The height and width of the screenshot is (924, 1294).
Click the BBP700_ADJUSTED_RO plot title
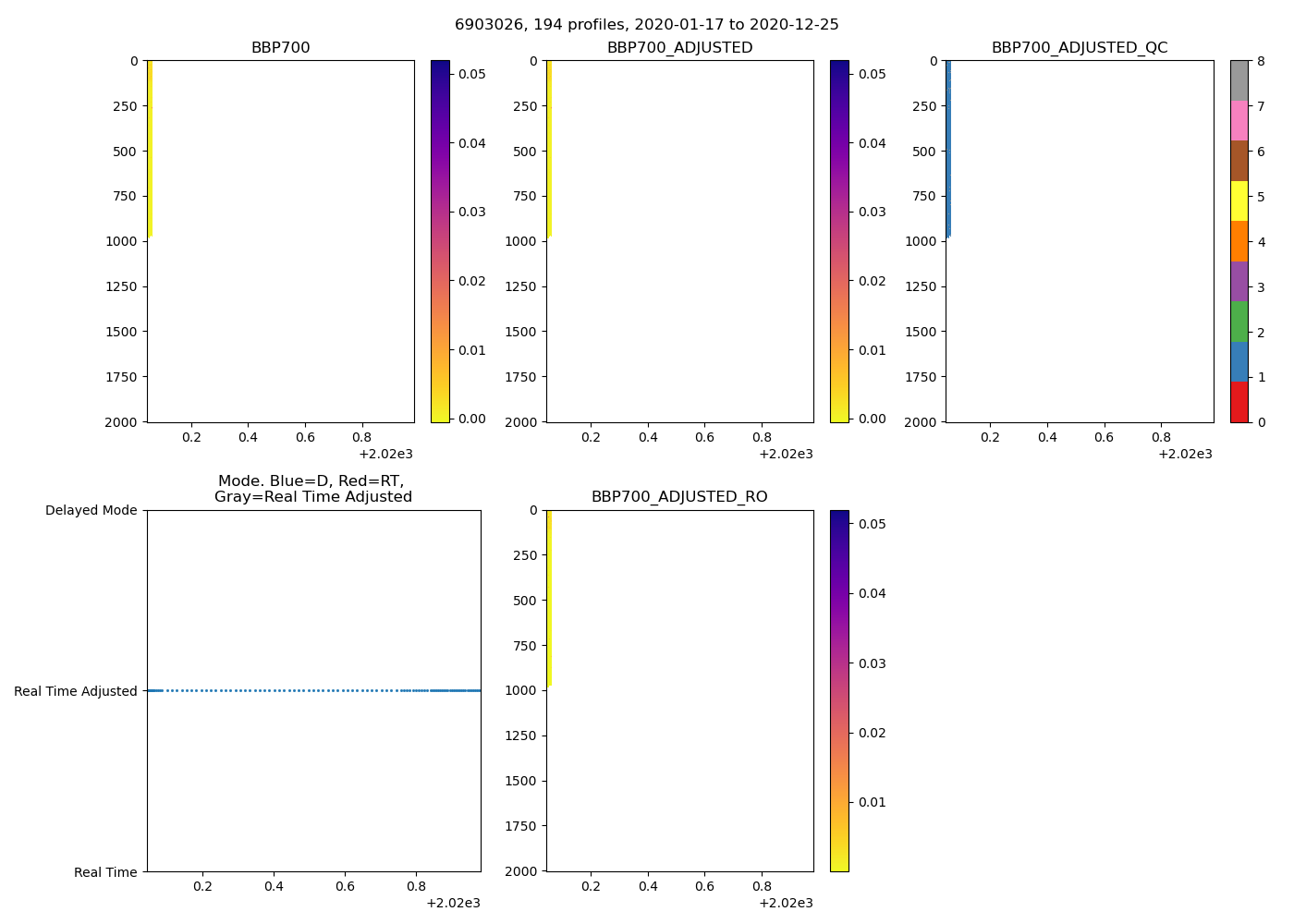coord(679,497)
